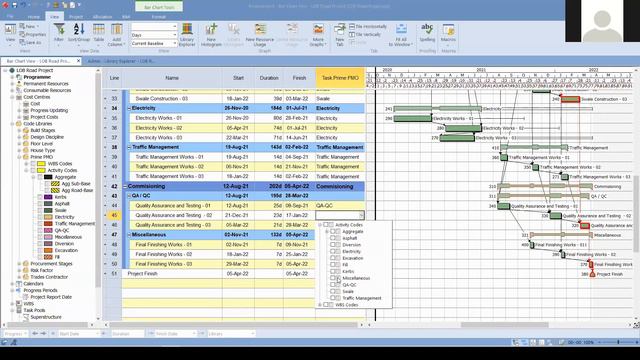Switch to the Home ribbon tab
The height and width of the screenshot is (360, 640).
coord(34,17)
